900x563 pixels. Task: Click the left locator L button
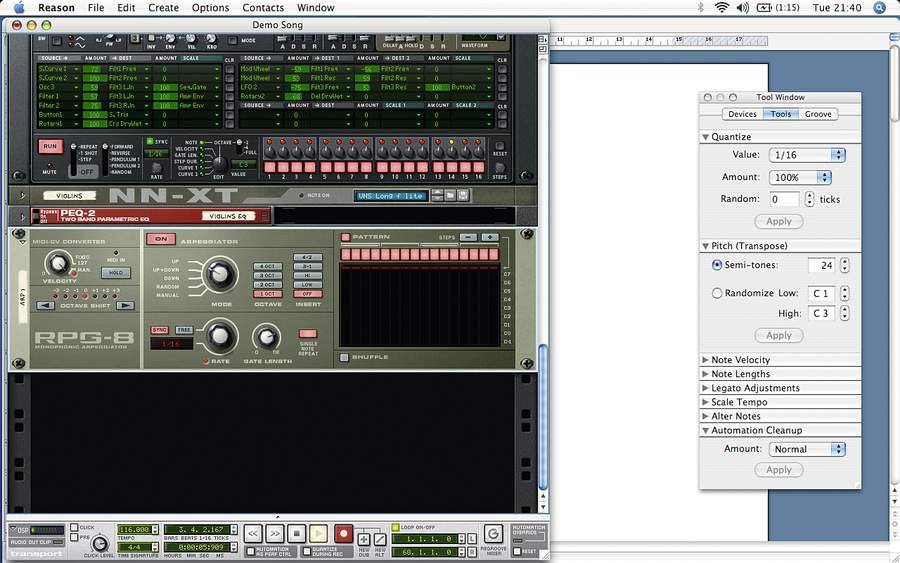click(472, 539)
